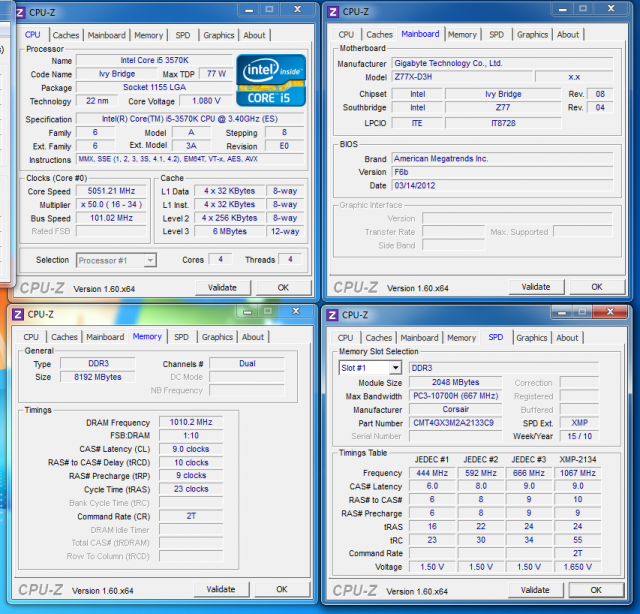The height and width of the screenshot is (614, 640).
Task: Open About tab in Memory window
Action: coord(253,337)
